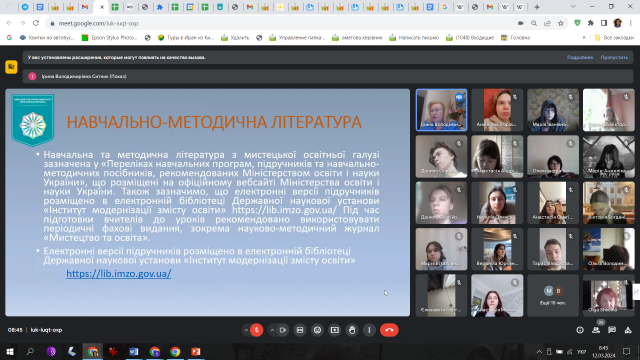
Task: Open the Extensions puzzle icon
Action: (x=591, y=23)
